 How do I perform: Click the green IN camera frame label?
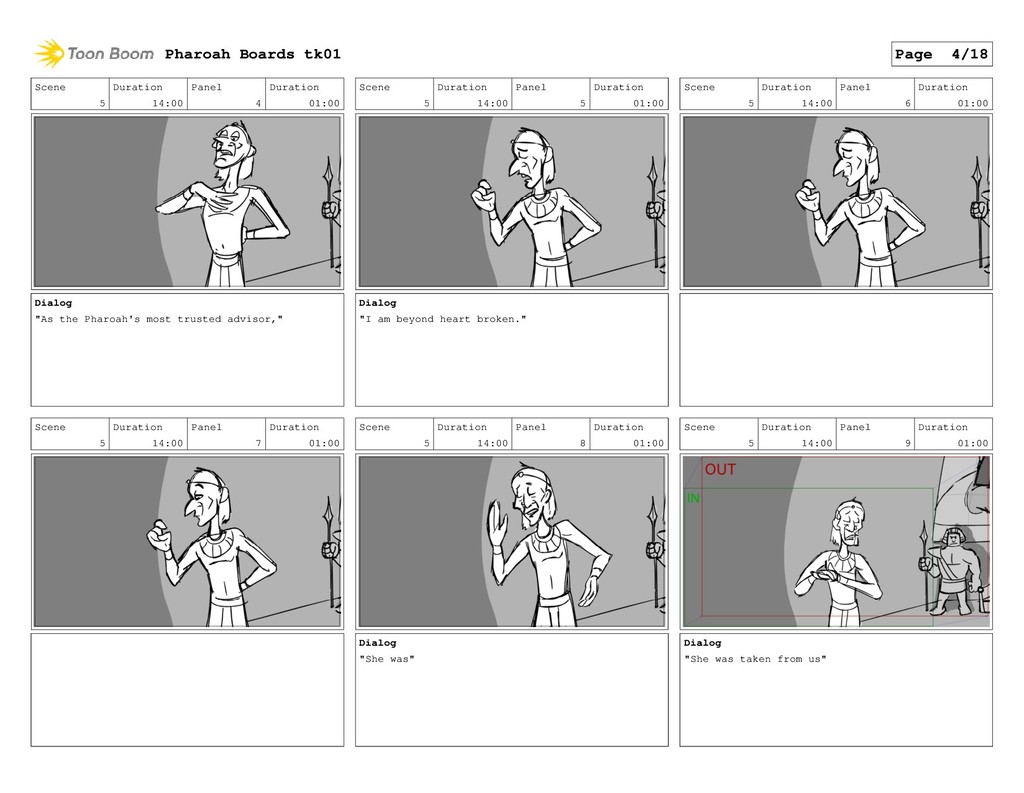click(x=693, y=498)
